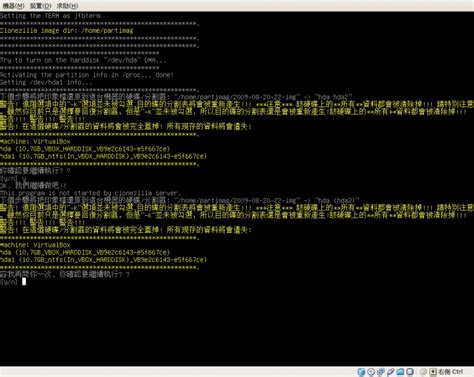The image size is (474, 377).
Task: Click the keyboard capture indicator icon beside 右側 Ctrl
Action: [x=433, y=372]
